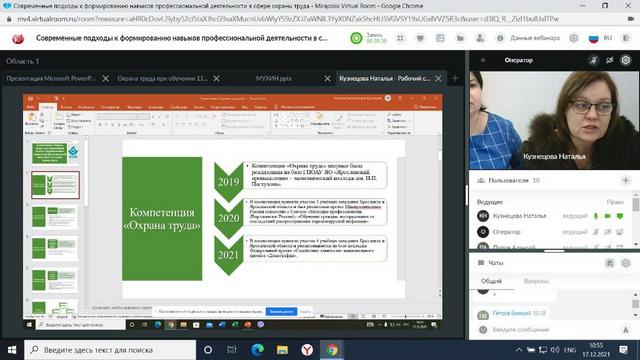
Task: Switch to the Вопросы chat tab
Action: pyautogui.click(x=536, y=281)
